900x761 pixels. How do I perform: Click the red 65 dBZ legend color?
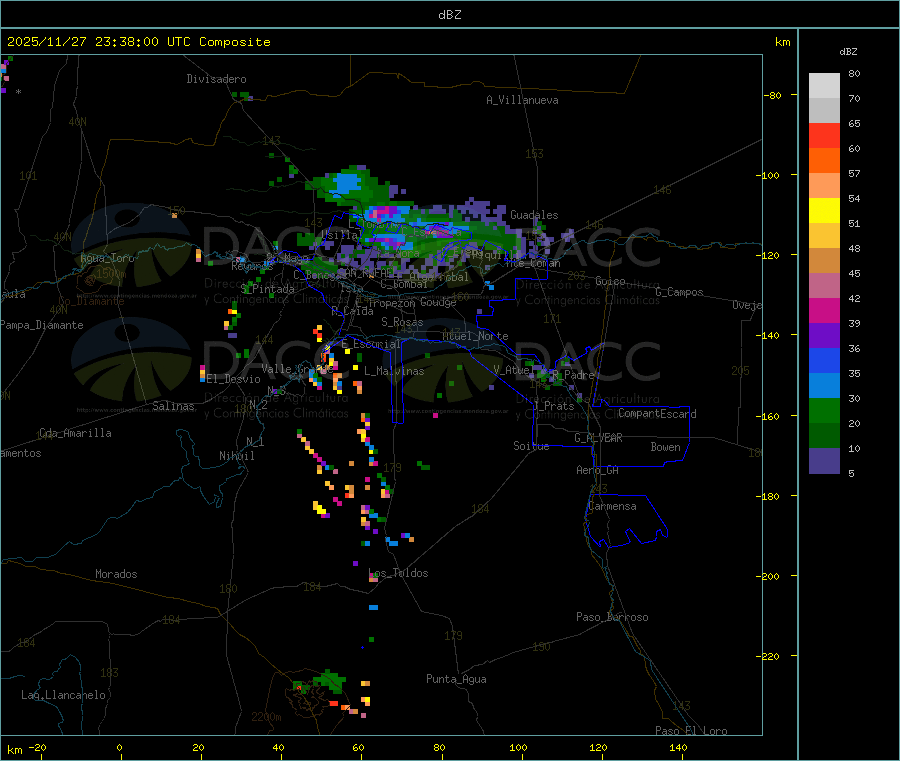tap(824, 135)
